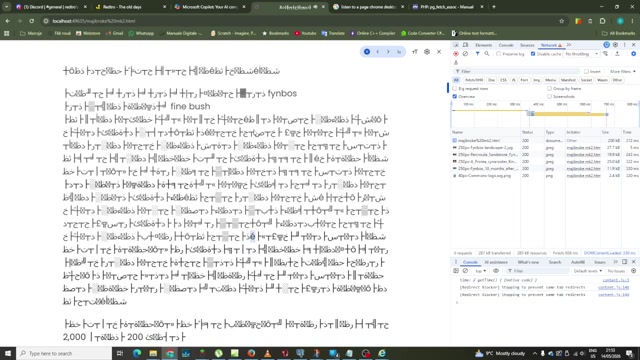
Task: Open console settings gear
Action: pos(633,271)
